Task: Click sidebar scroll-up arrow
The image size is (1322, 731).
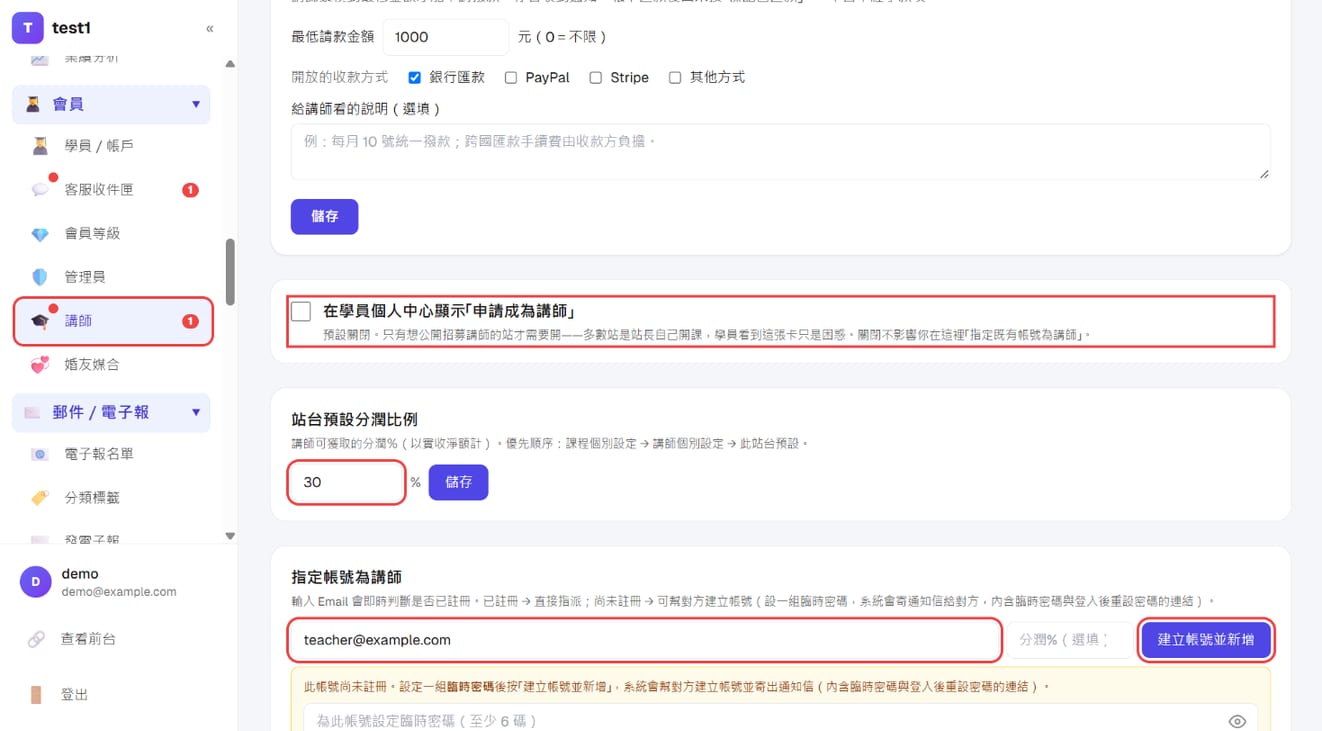Action: (230, 64)
